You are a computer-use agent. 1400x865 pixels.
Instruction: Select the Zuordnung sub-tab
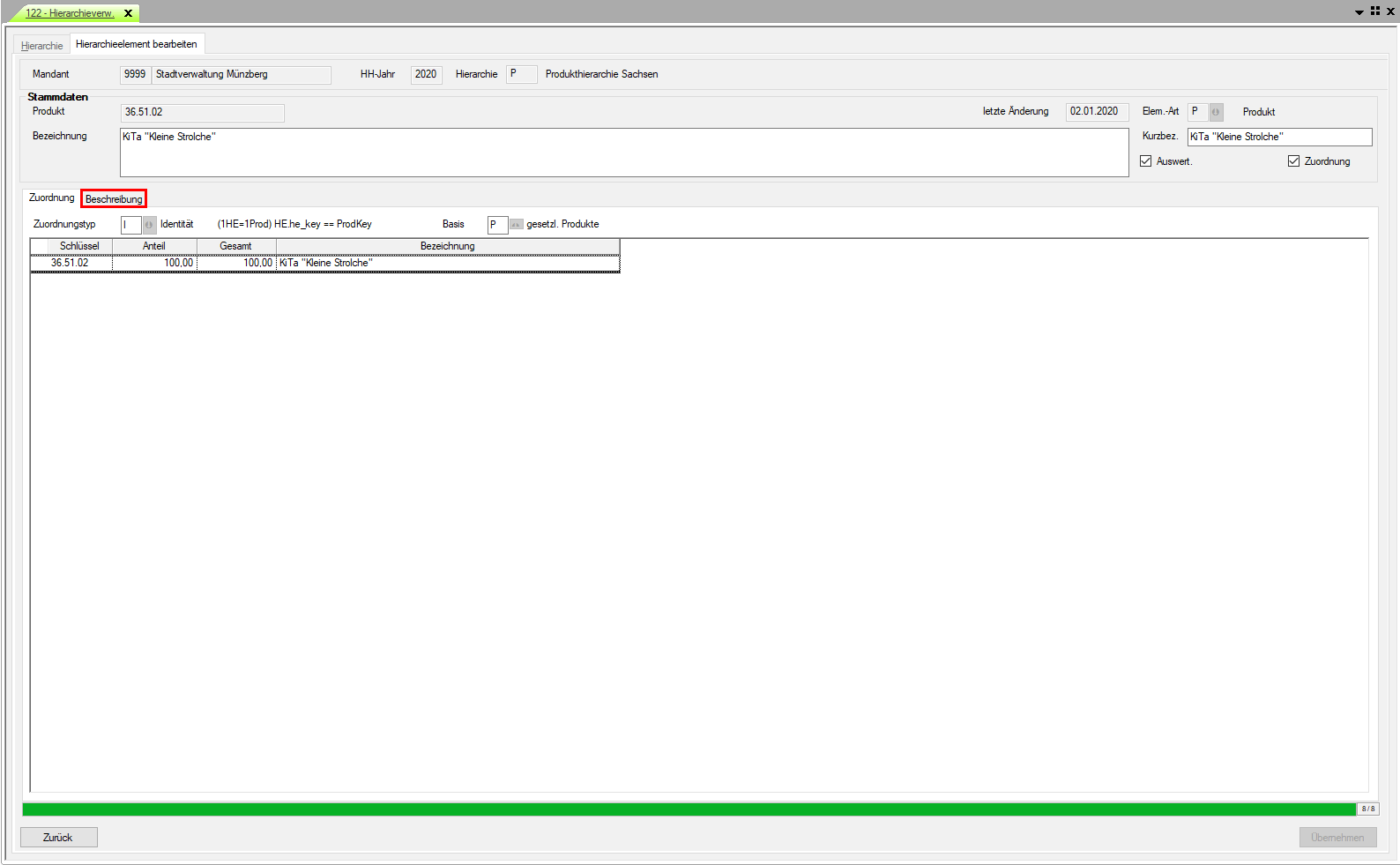(51, 198)
